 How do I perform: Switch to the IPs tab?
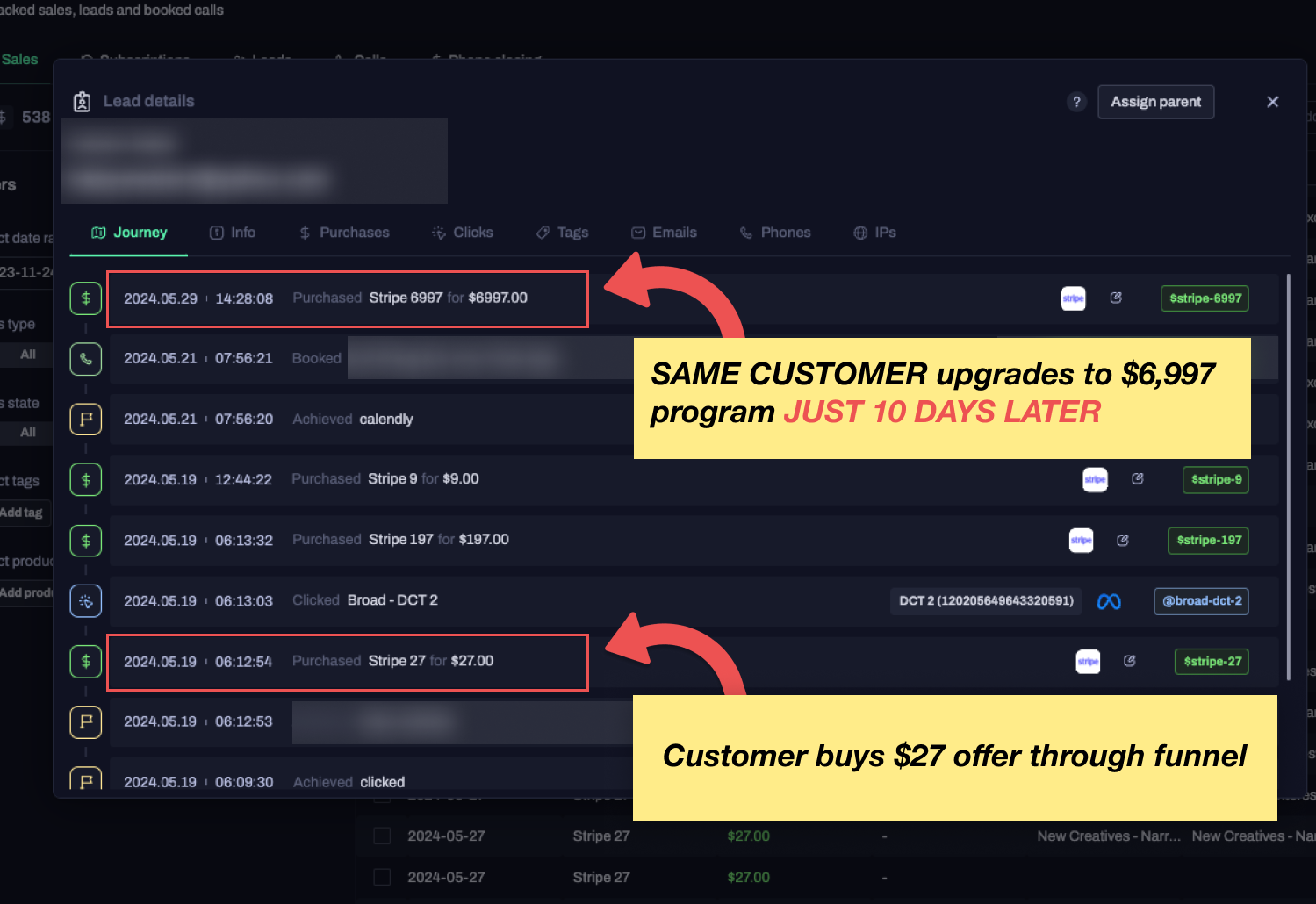875,233
